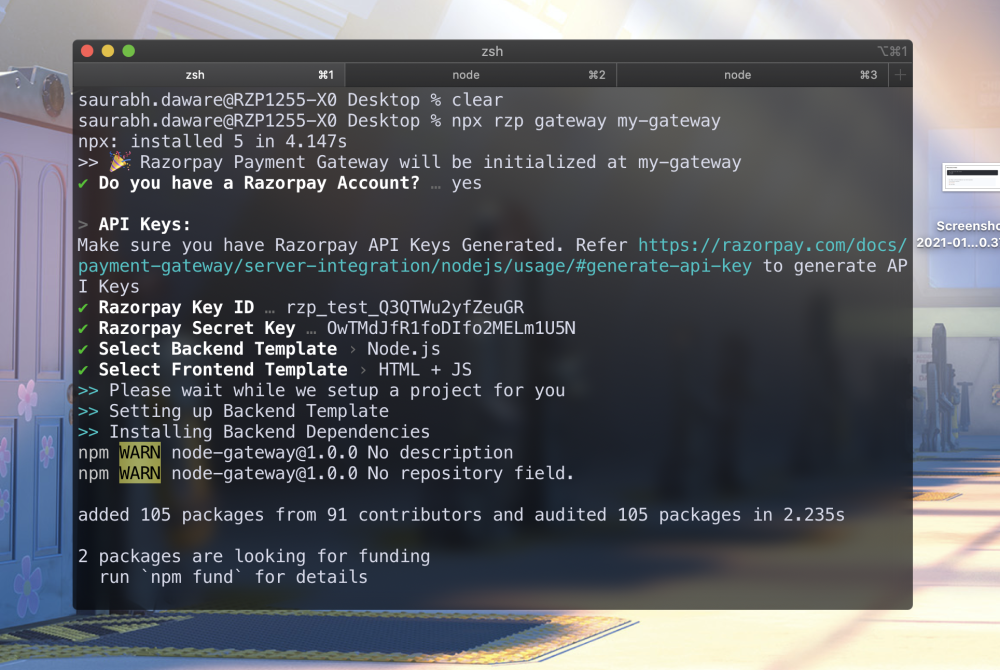Screen dimensions: 1000x670
Task: Click the chevron before "HTML + JS"
Action: [365, 369]
